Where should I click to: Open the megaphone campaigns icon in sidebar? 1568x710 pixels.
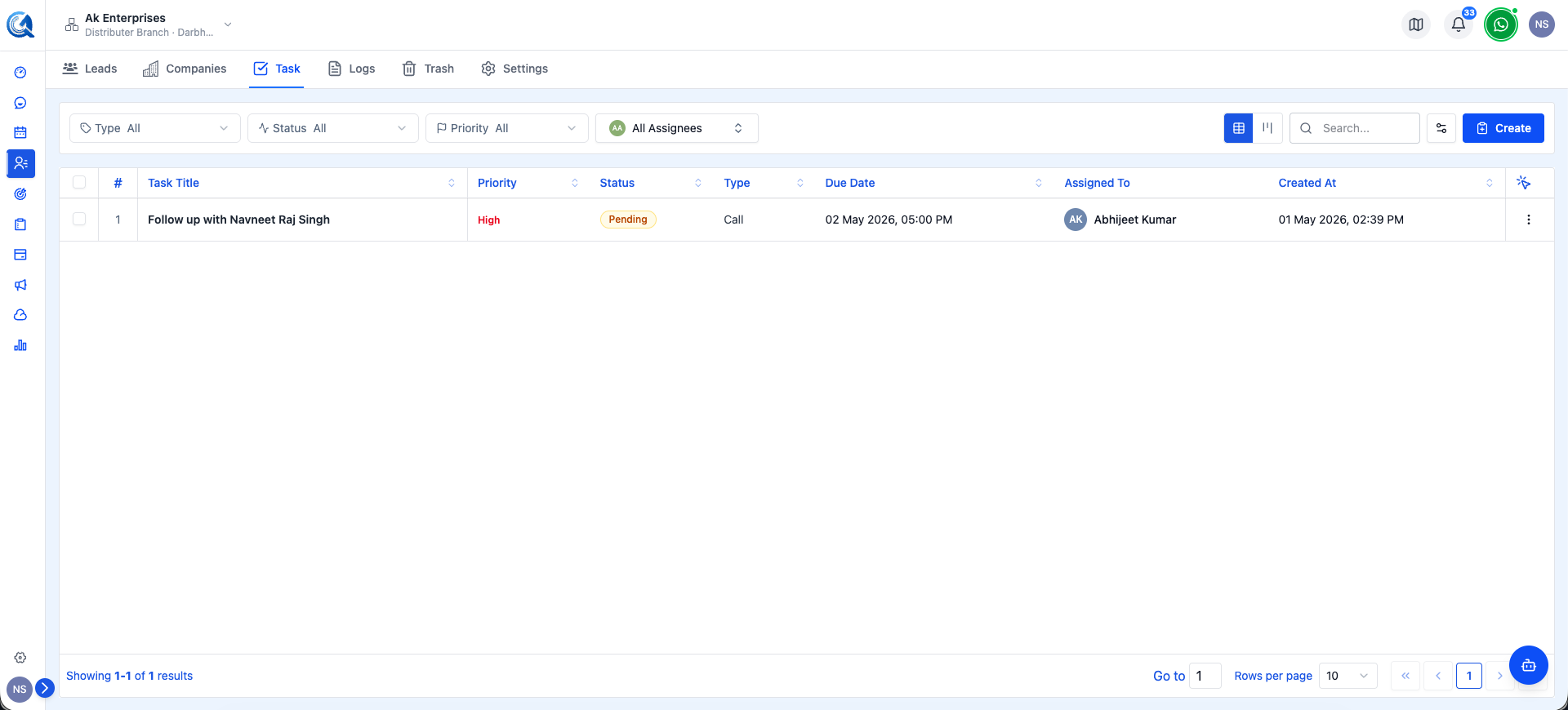tap(20, 285)
